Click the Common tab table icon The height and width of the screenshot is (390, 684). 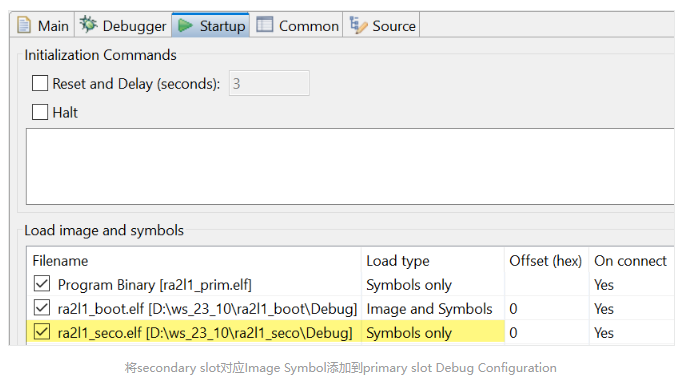pos(264,24)
